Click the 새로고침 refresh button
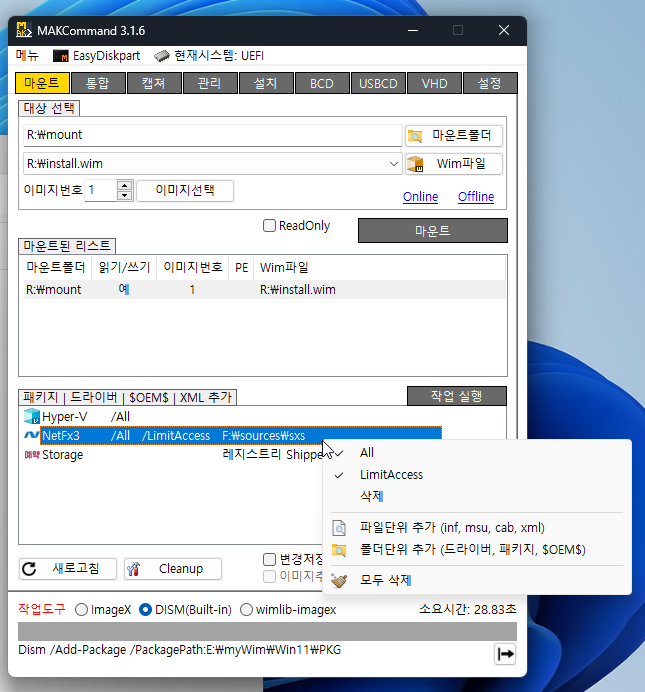This screenshot has height=692, width=645. point(68,568)
